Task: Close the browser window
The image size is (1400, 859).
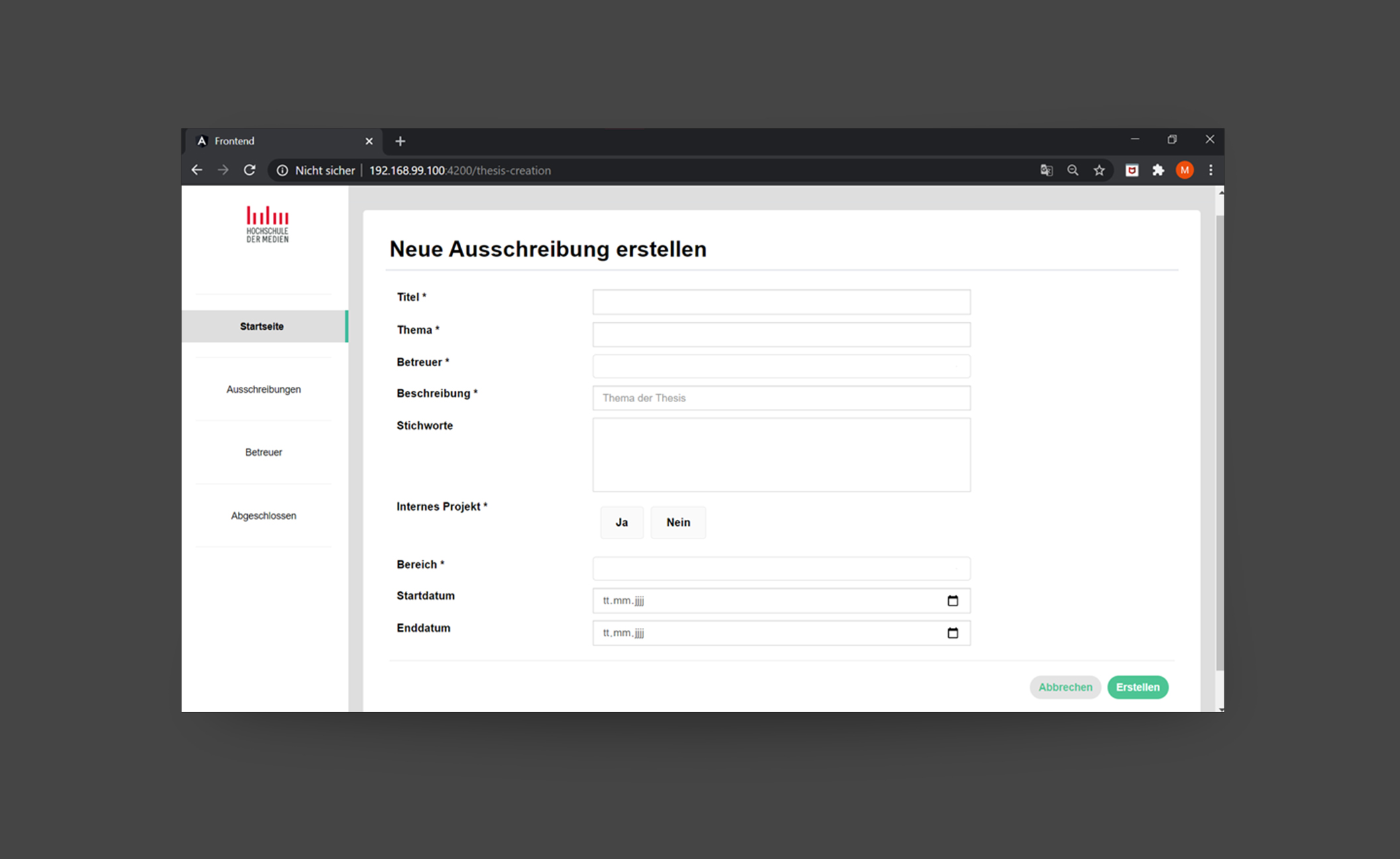Action: [x=1210, y=140]
